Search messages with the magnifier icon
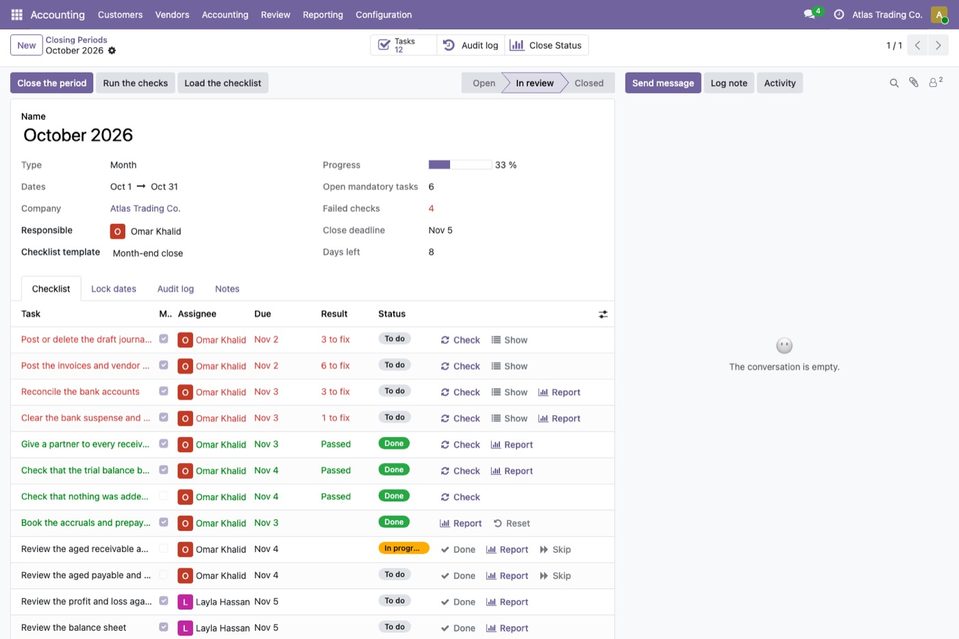Viewport: 959px width, 639px height. pyautogui.click(x=894, y=83)
